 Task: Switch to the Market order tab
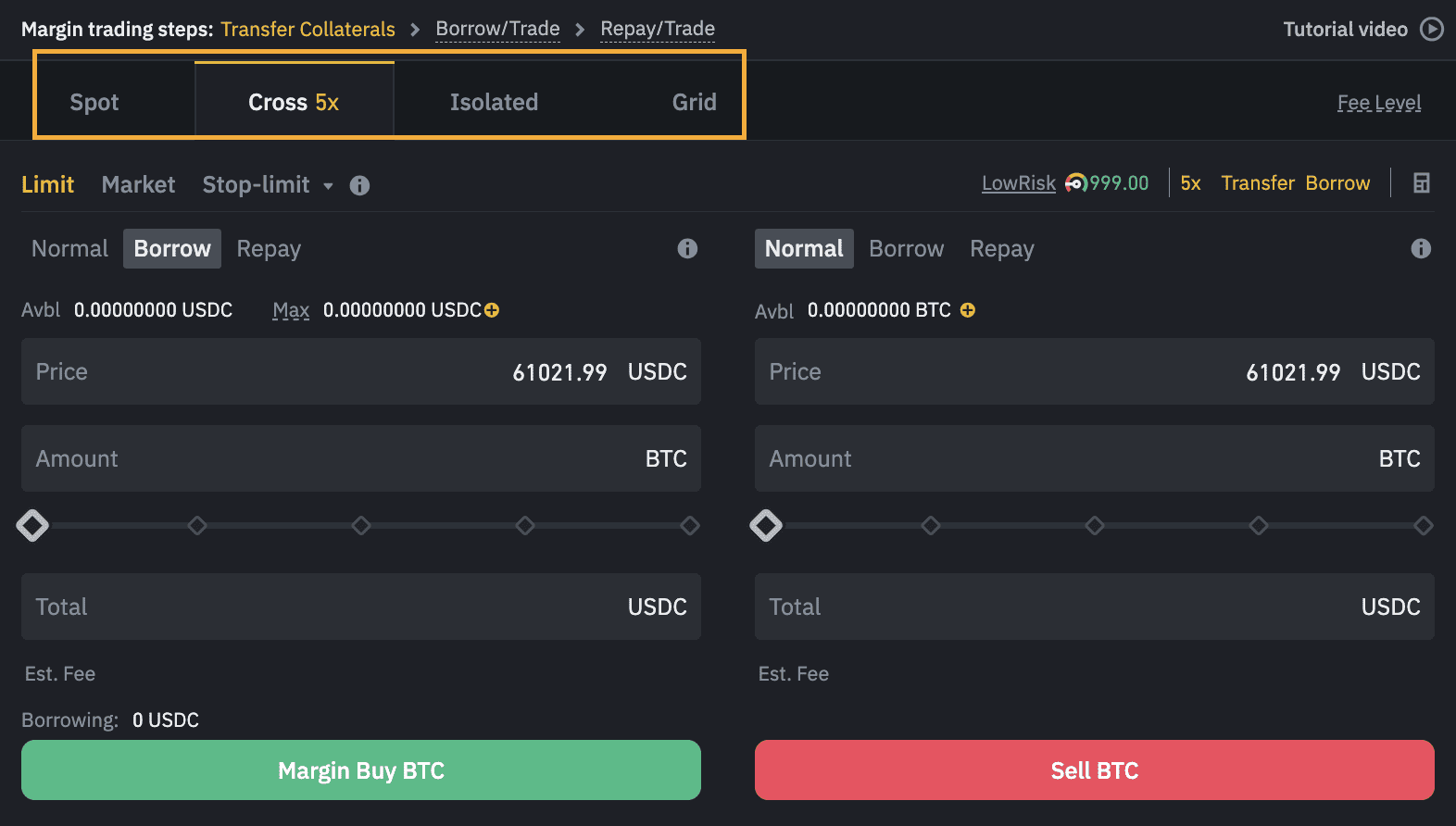click(x=138, y=184)
